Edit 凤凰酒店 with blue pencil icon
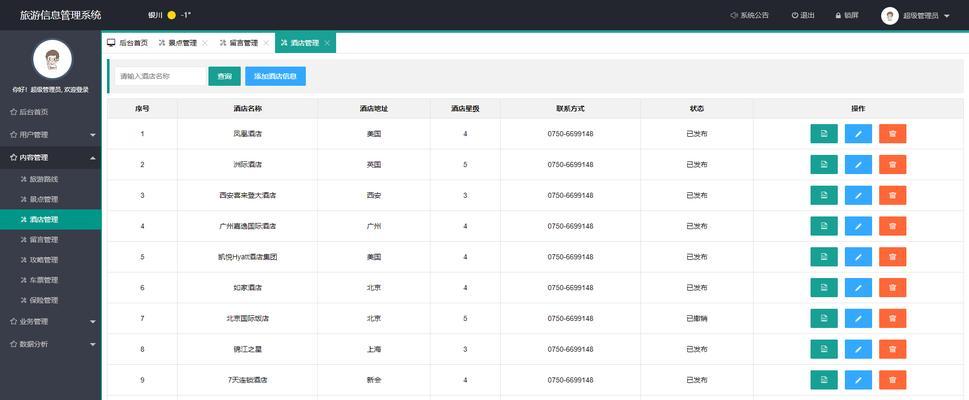Image resolution: width=969 pixels, height=400 pixels. [x=858, y=134]
